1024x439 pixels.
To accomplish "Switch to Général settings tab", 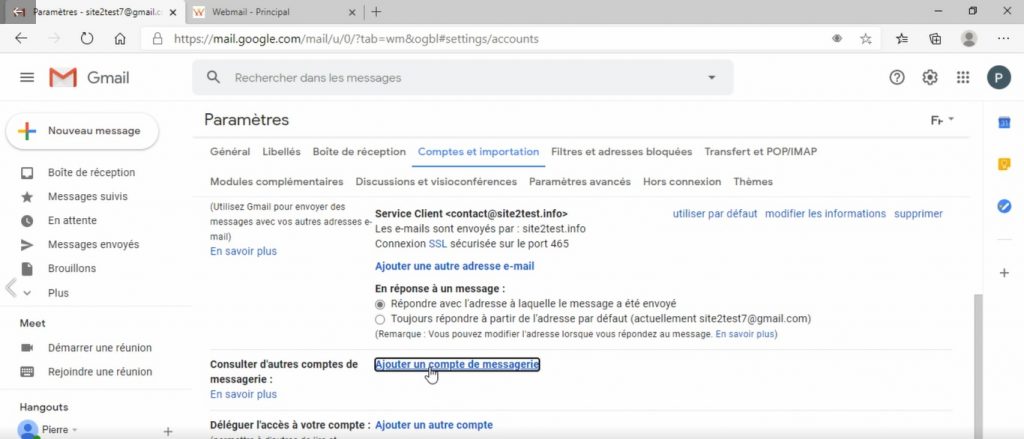I will click(230, 152).
